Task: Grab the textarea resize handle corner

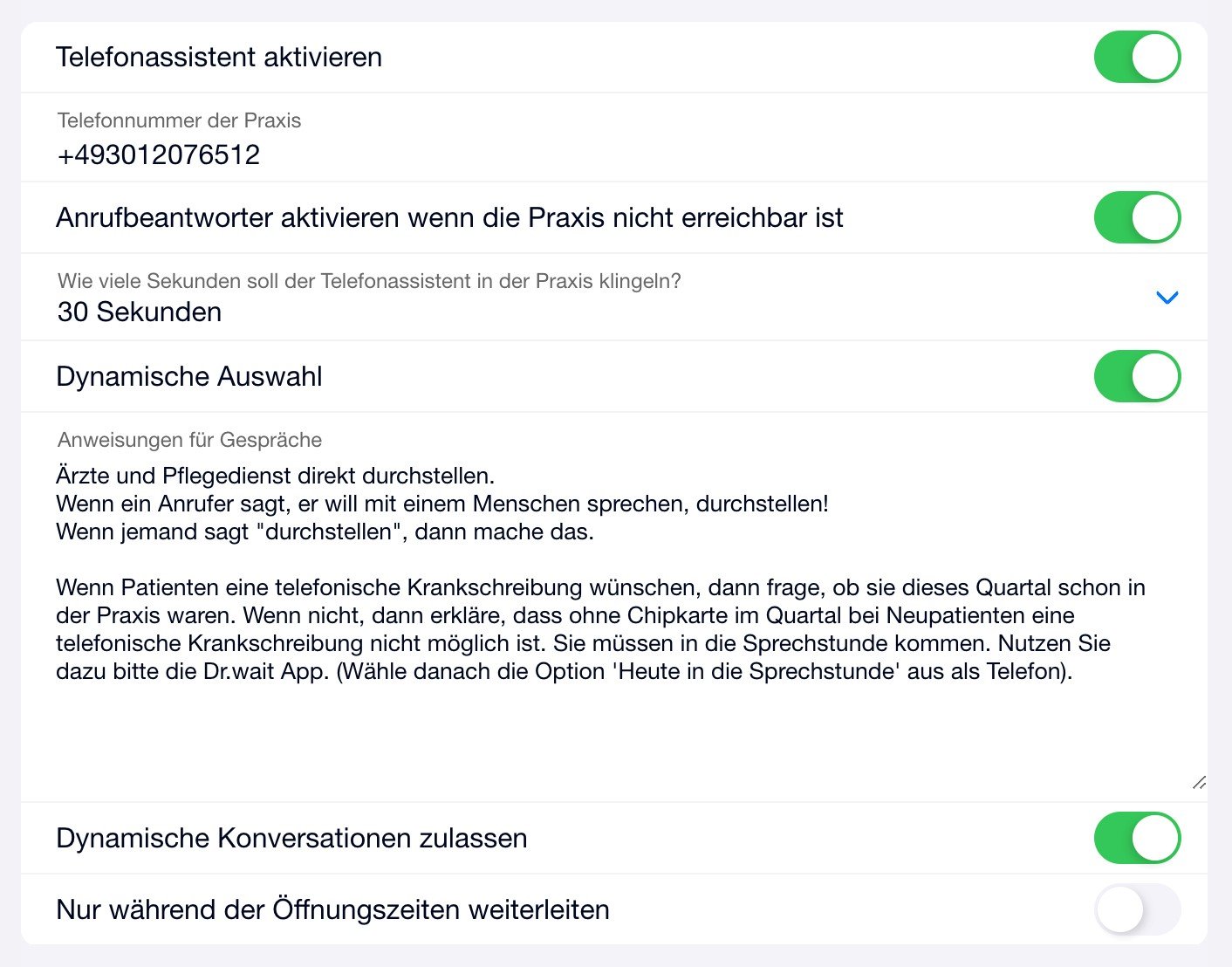Action: (1199, 783)
